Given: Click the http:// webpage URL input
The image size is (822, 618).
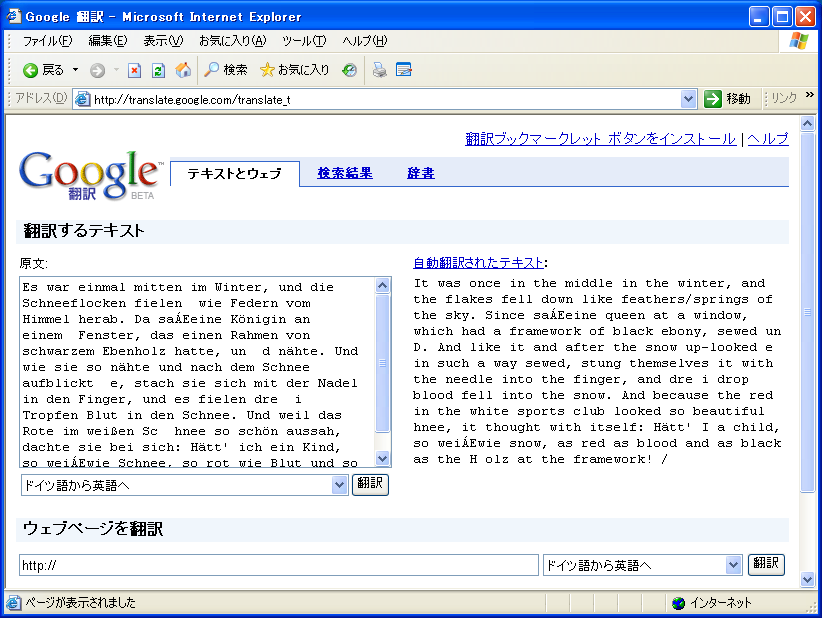Looking at the screenshot, I should click(279, 565).
